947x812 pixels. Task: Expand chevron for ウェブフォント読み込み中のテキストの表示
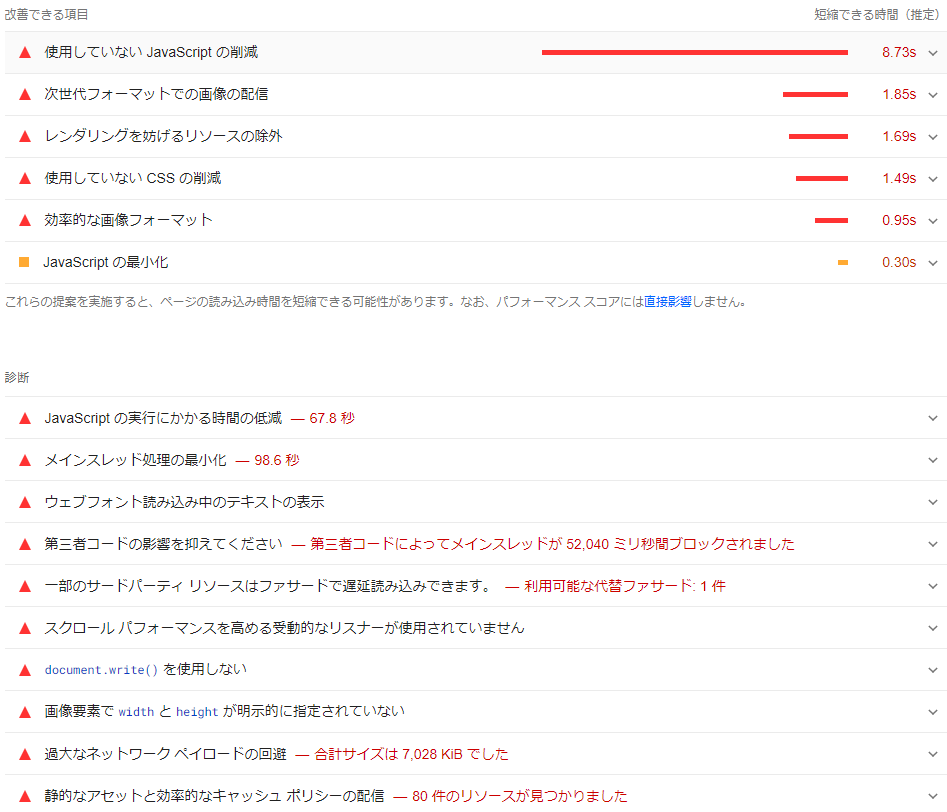click(933, 502)
